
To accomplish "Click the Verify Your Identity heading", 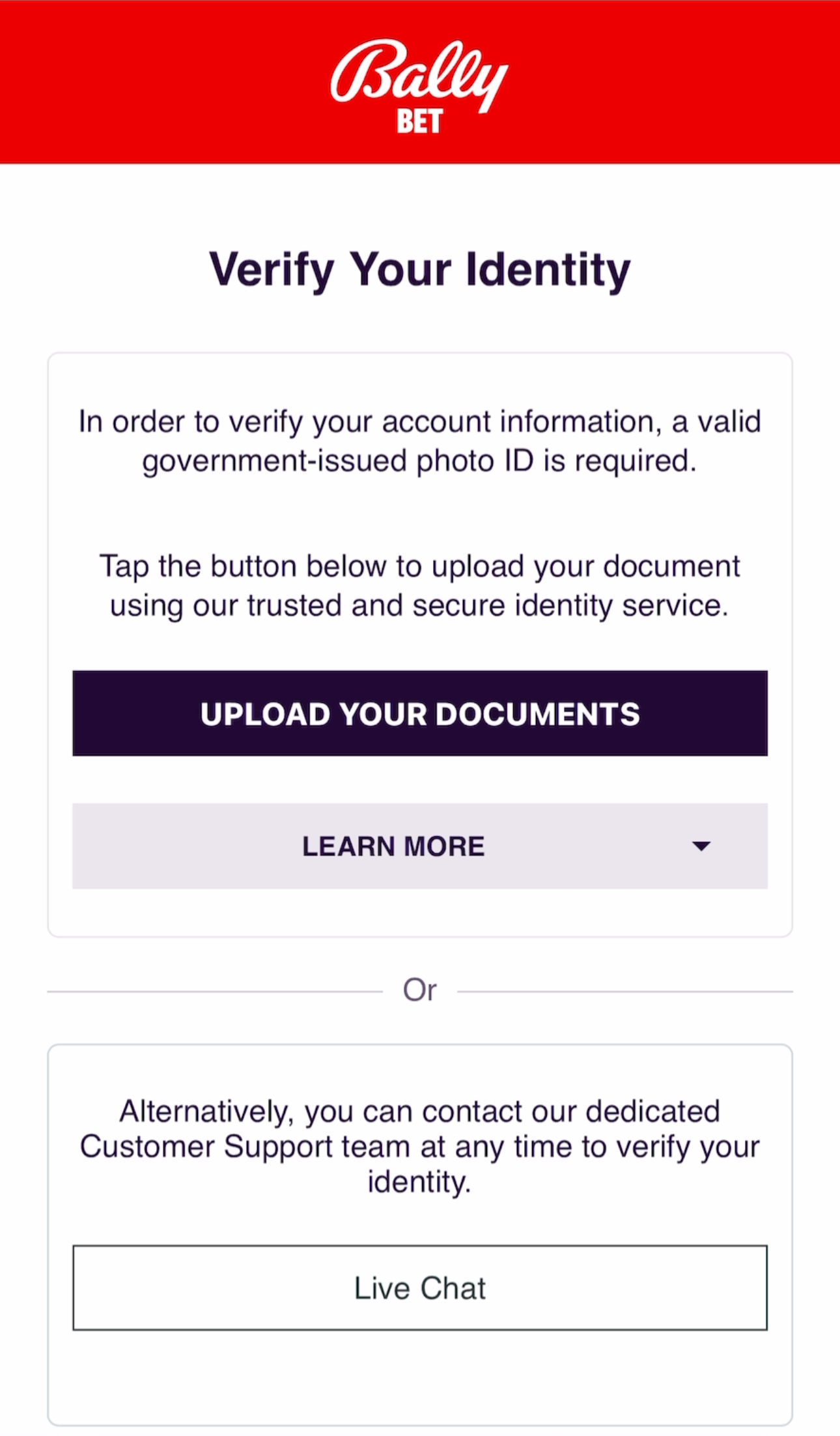I will point(420,269).
